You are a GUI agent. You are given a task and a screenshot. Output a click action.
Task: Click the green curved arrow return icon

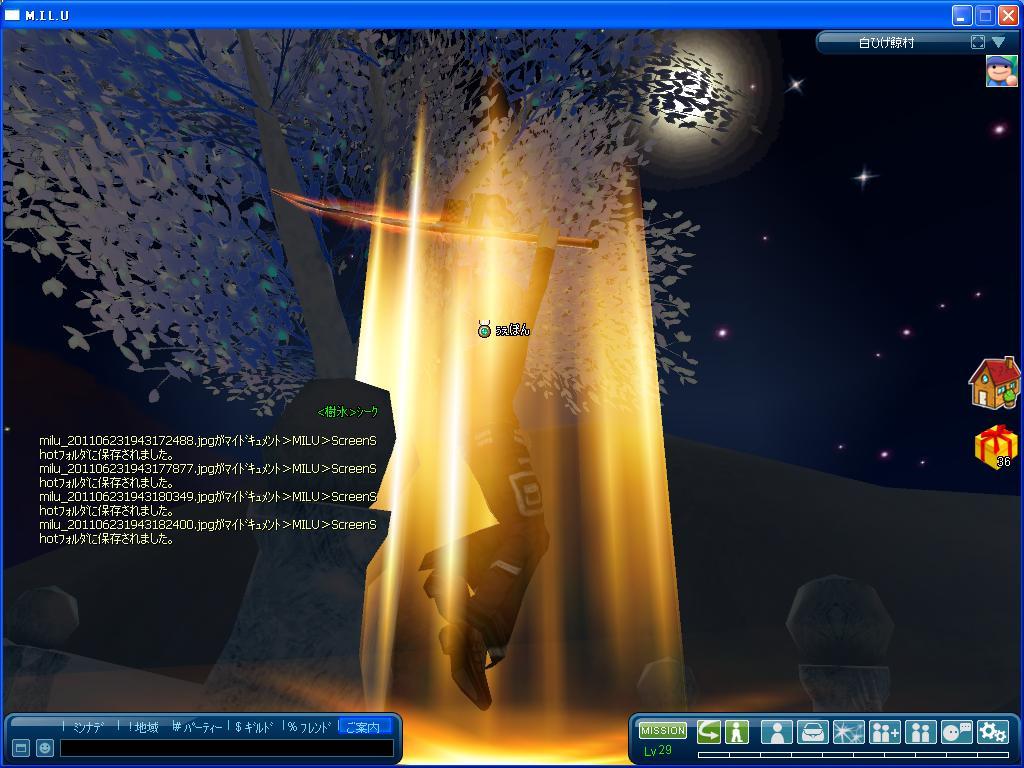coord(708,732)
